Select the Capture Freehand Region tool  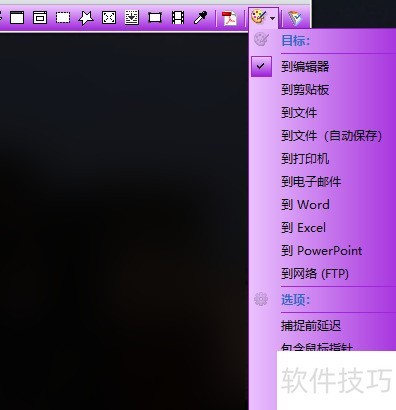coord(86,18)
